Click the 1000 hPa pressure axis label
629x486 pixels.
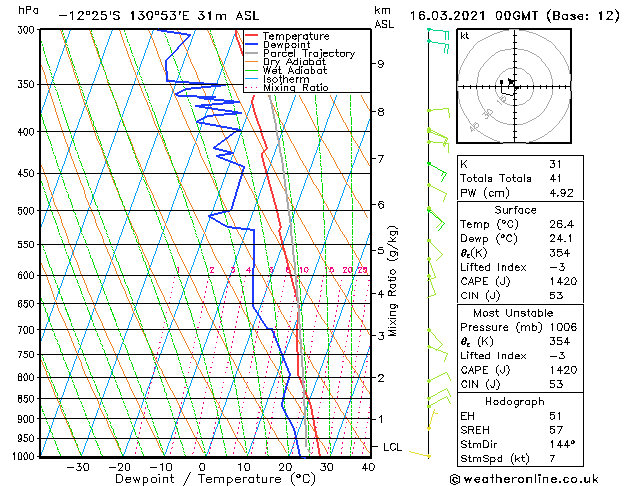click(x=25, y=456)
